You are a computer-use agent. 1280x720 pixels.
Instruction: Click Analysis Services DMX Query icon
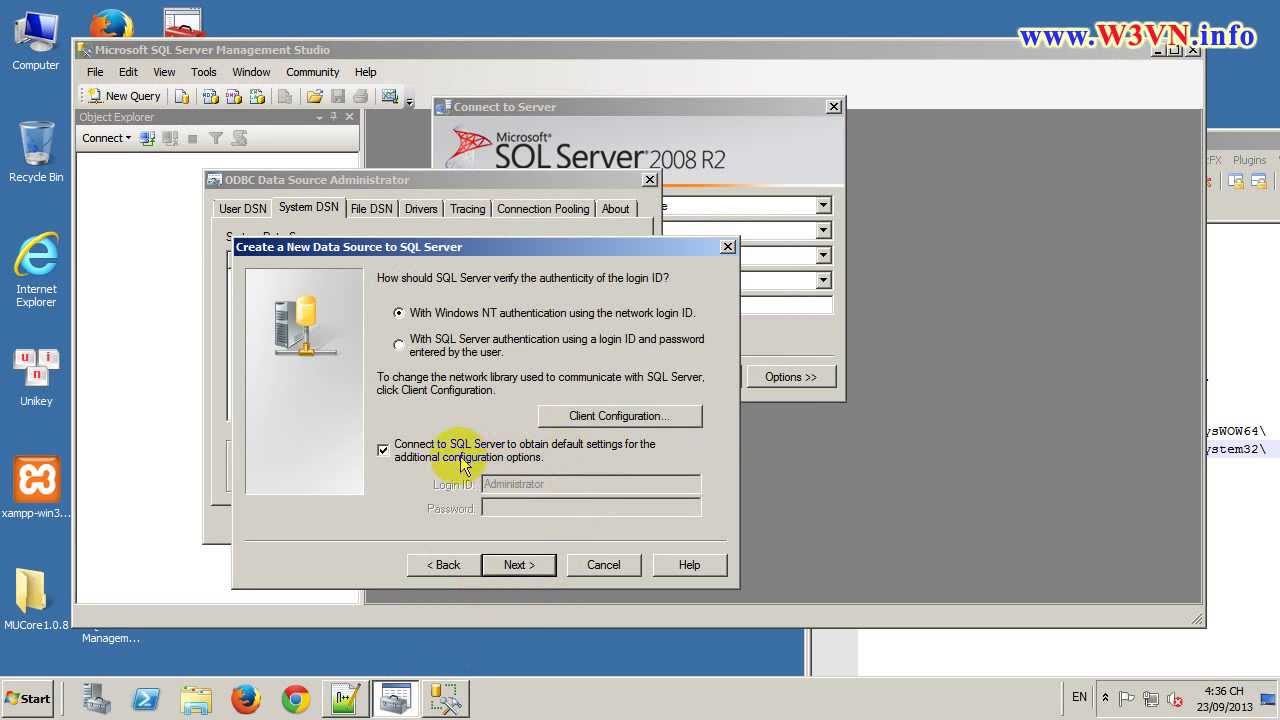pyautogui.click(x=234, y=96)
